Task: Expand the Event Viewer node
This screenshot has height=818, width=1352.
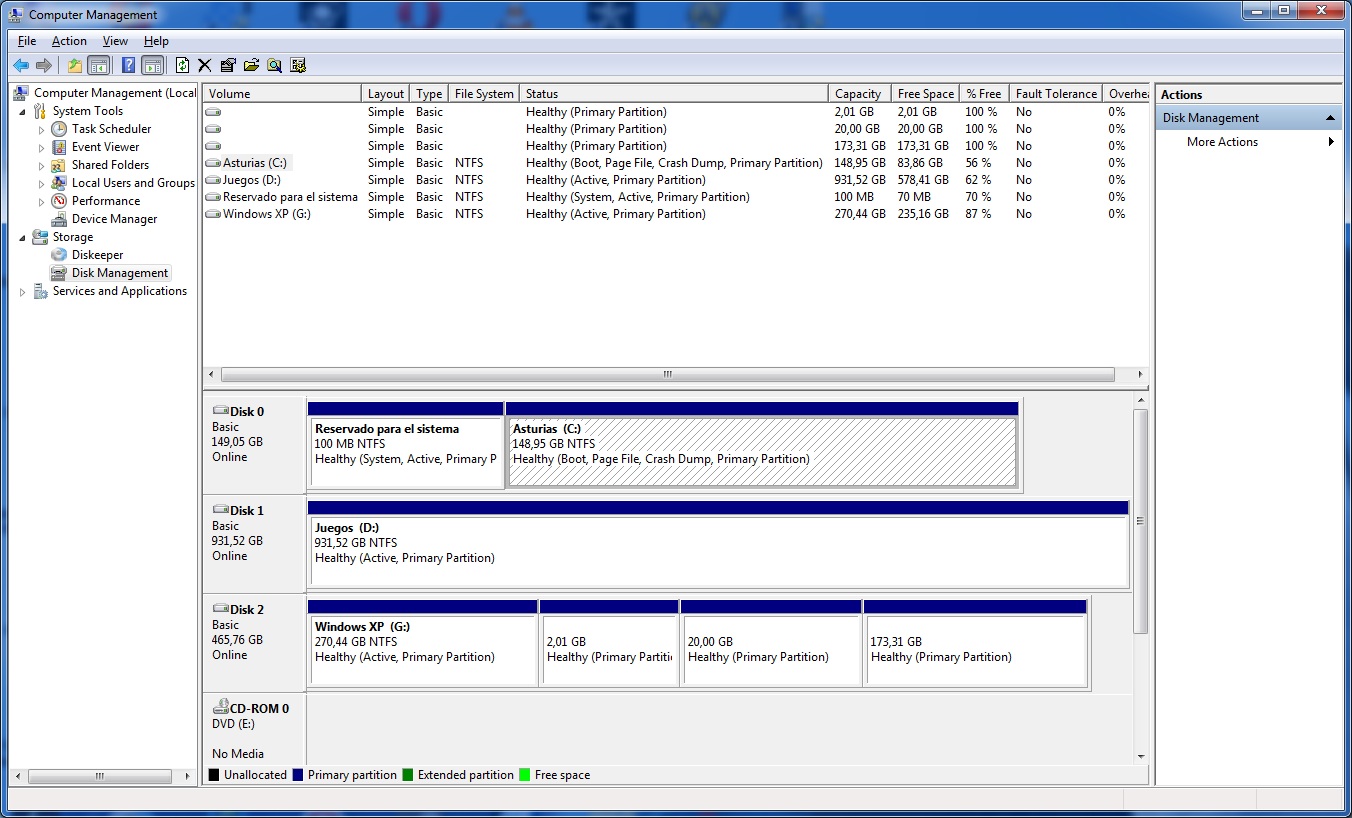Action: pos(42,147)
